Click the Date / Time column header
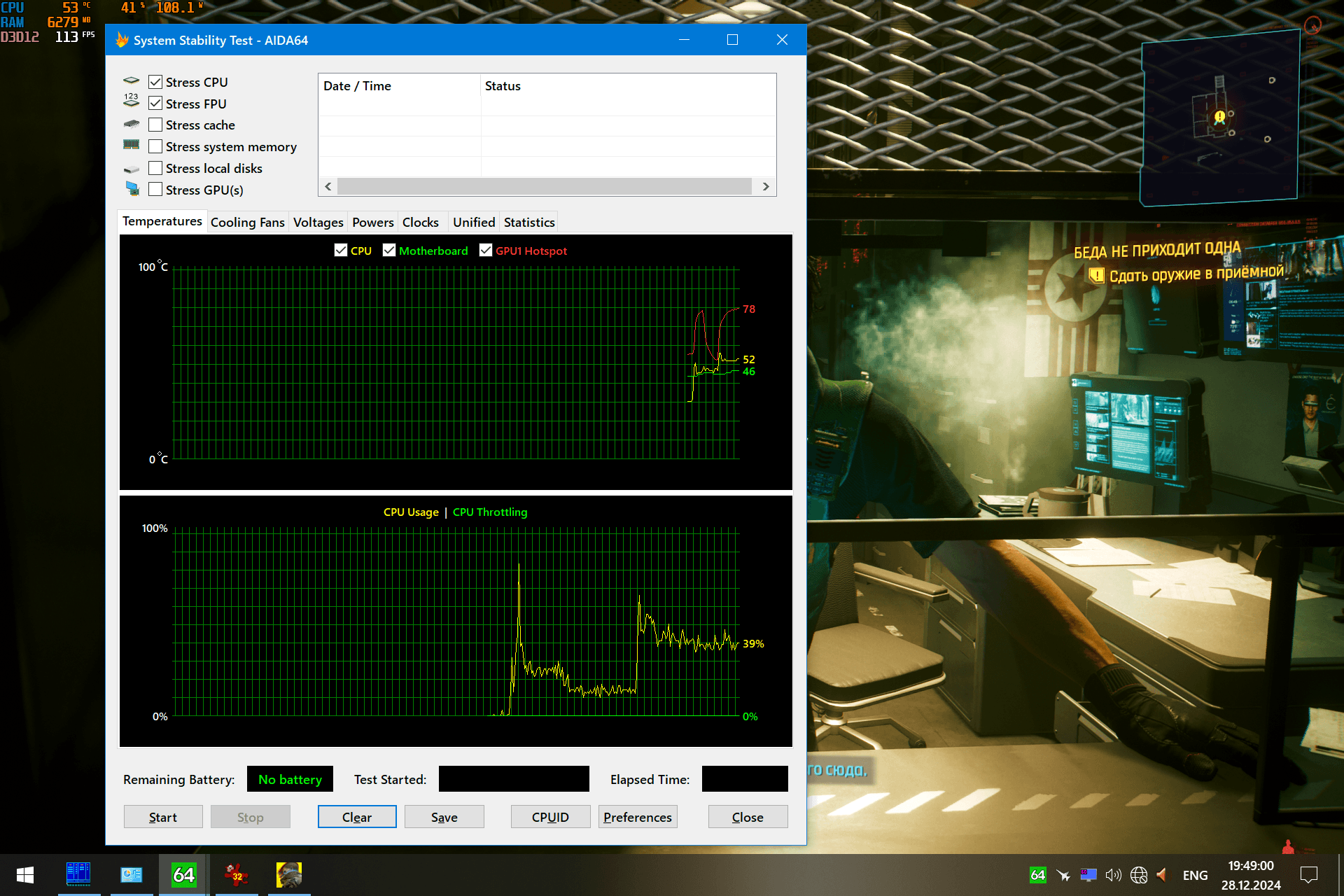 pyautogui.click(x=399, y=86)
